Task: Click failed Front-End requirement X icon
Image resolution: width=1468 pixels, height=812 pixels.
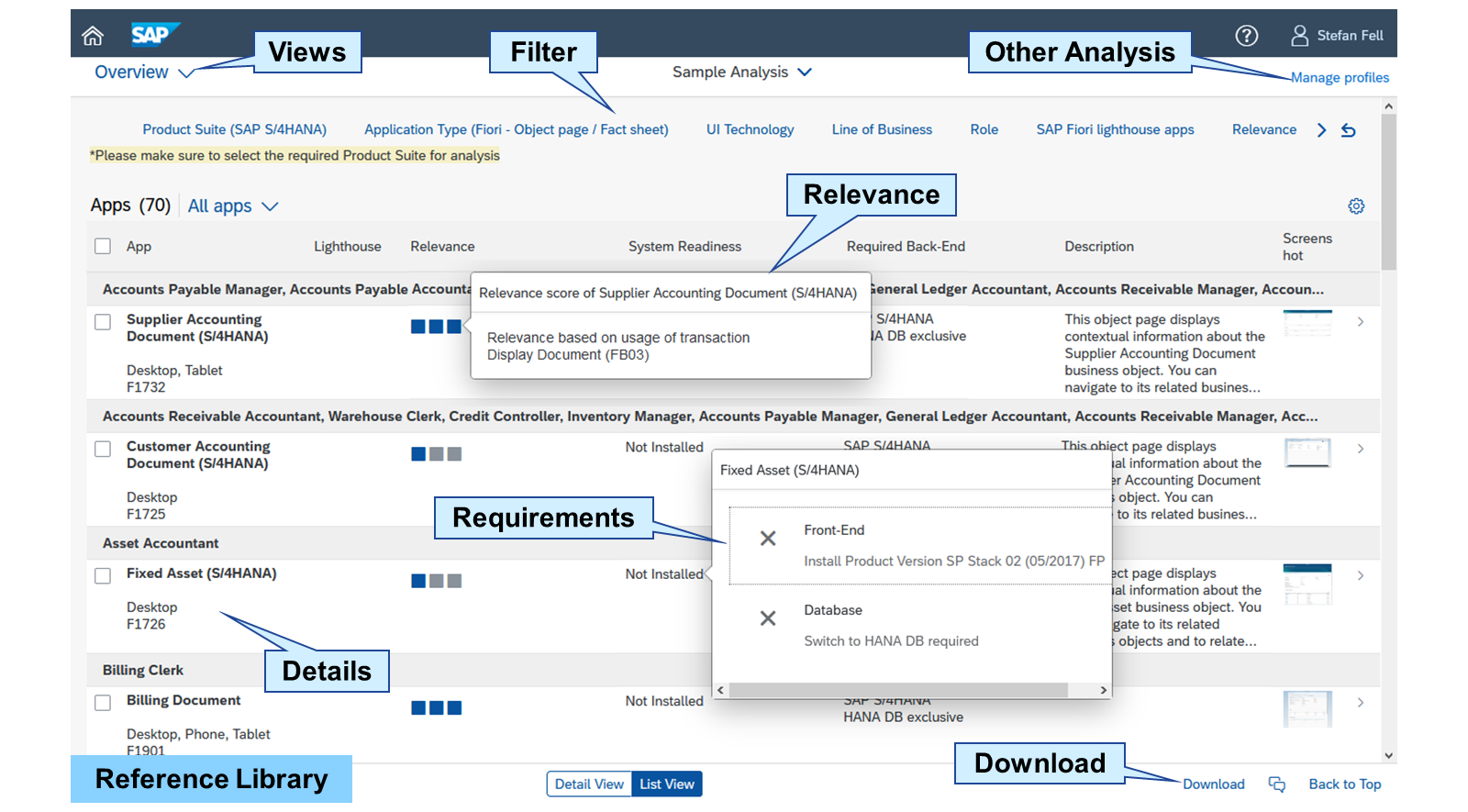Action: click(768, 539)
